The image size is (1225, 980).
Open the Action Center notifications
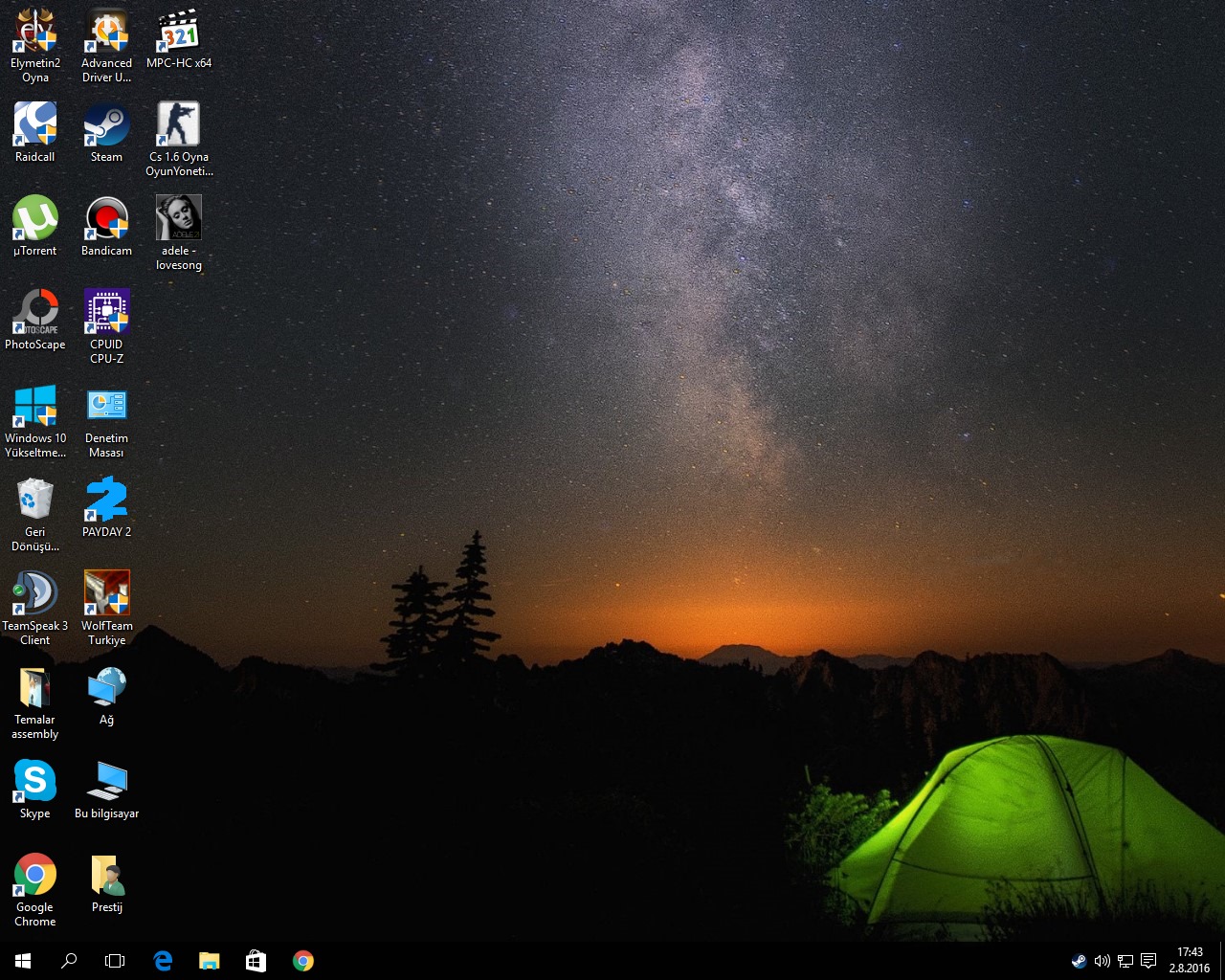pos(1148,961)
